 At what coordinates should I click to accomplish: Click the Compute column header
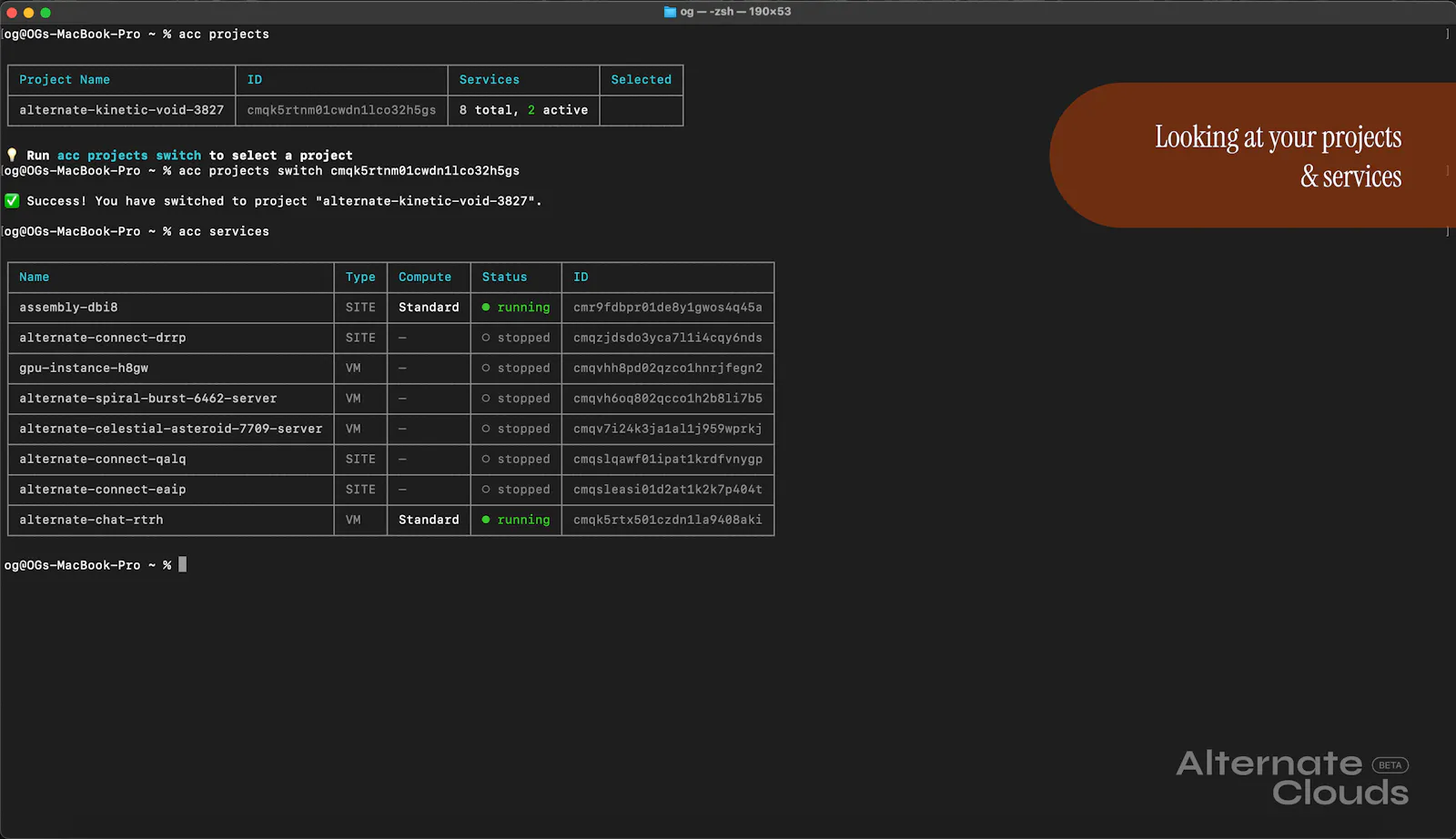[425, 277]
